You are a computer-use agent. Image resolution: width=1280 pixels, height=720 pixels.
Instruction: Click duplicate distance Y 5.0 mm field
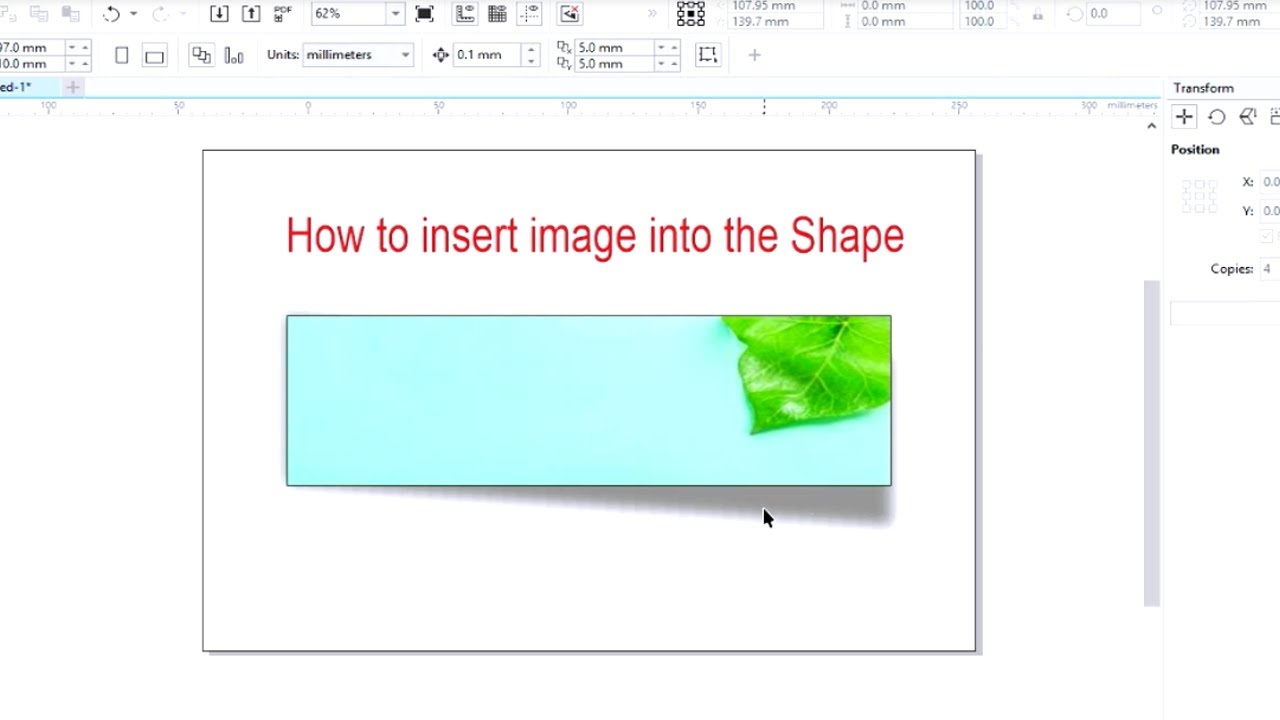[614, 64]
